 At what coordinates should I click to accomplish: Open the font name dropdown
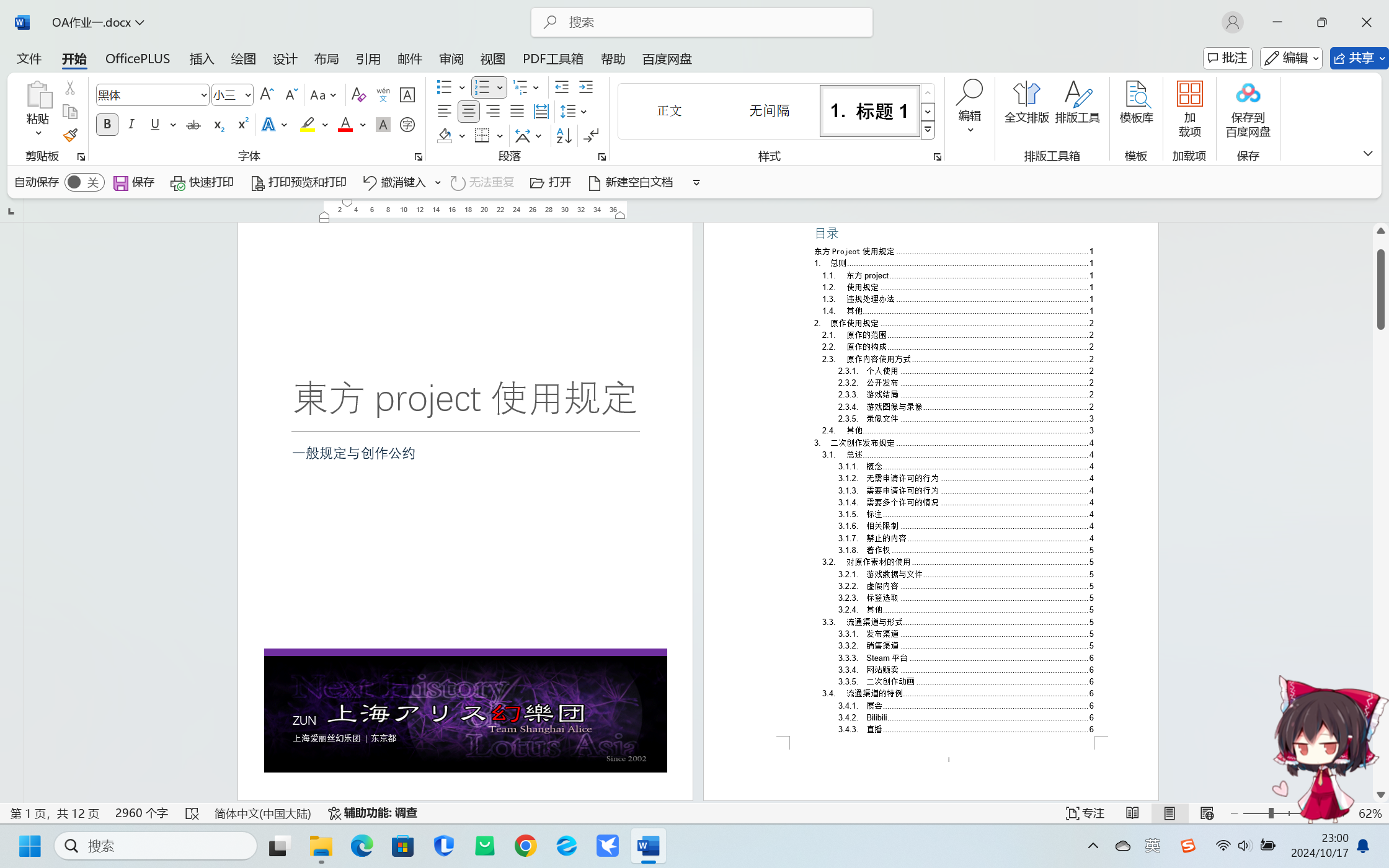204,94
